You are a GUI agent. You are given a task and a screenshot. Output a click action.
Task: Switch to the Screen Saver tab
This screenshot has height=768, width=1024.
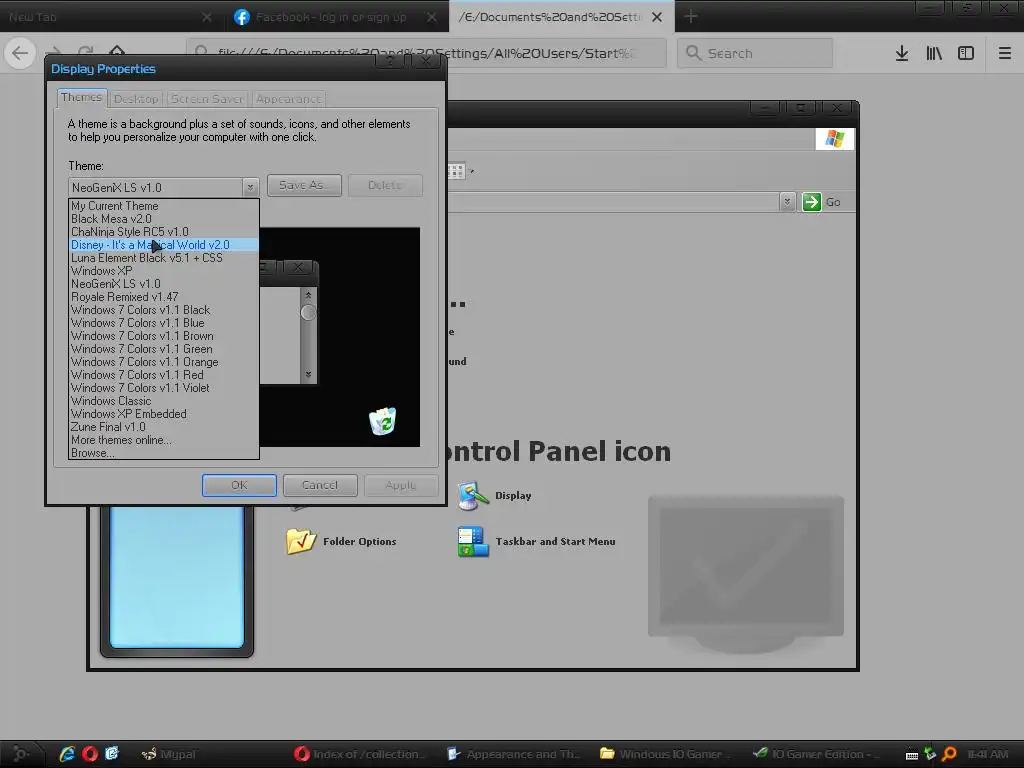point(207,99)
